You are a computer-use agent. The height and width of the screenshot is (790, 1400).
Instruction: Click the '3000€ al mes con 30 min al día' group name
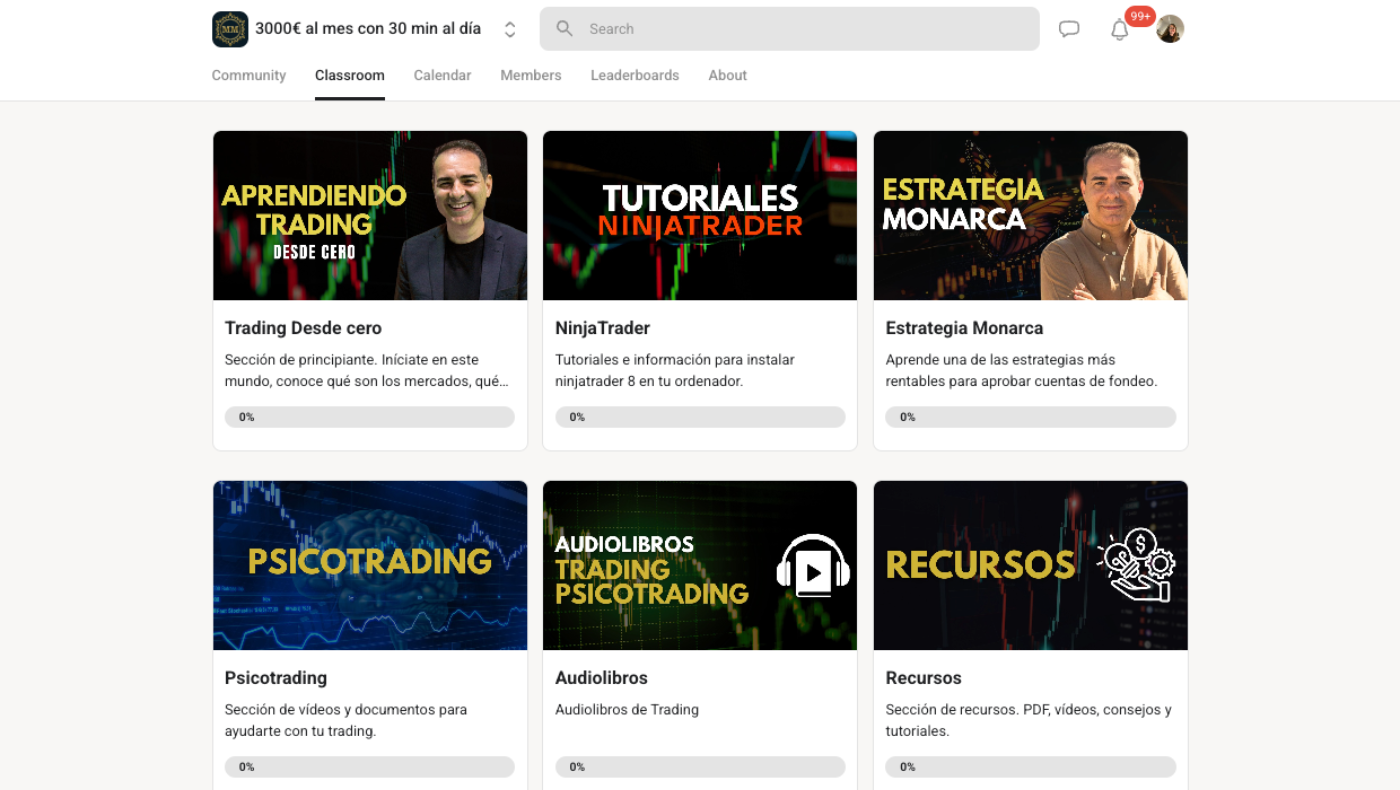368,29
